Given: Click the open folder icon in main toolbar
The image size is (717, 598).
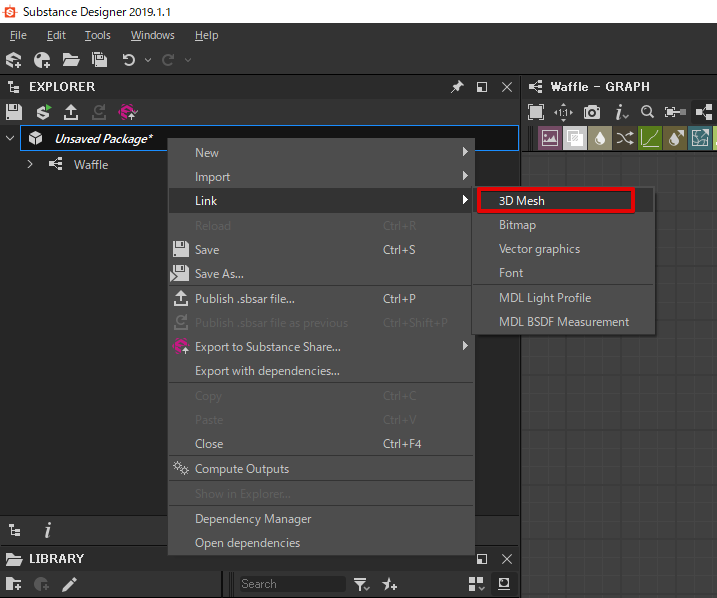Looking at the screenshot, I should [x=71, y=60].
